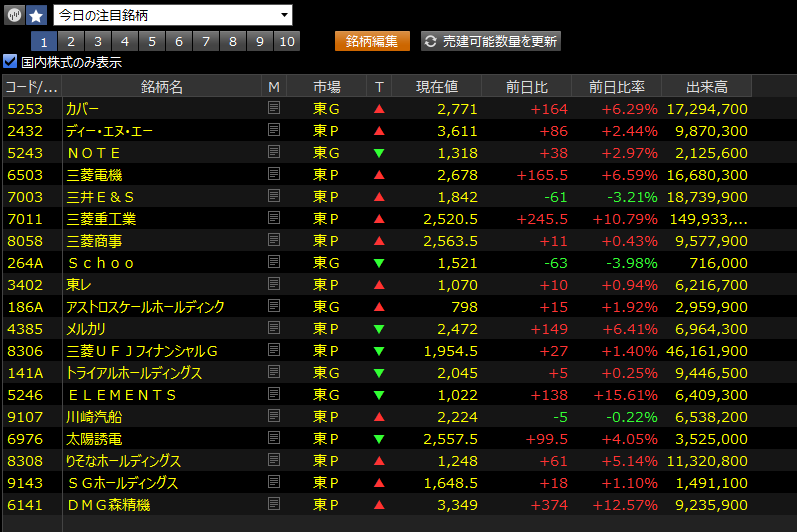Open memo icon for 三菱電機 row
This screenshot has width=797, height=532.
click(x=273, y=174)
